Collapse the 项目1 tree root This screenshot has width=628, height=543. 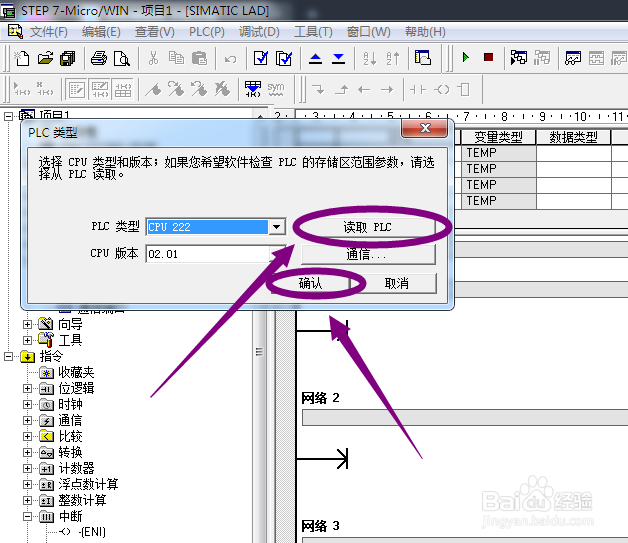point(8,116)
